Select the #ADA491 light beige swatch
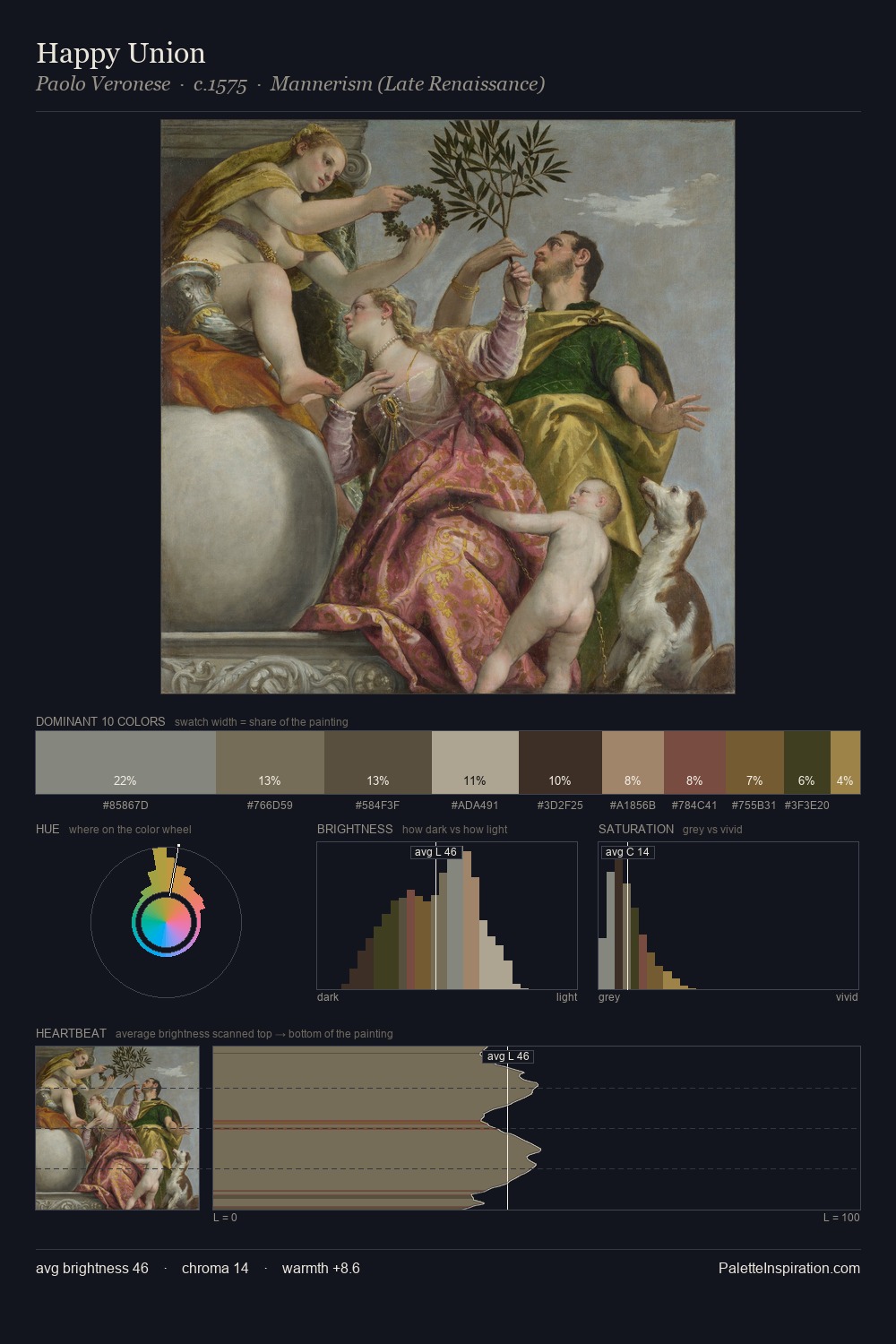This screenshot has width=896, height=1344. pos(475,762)
